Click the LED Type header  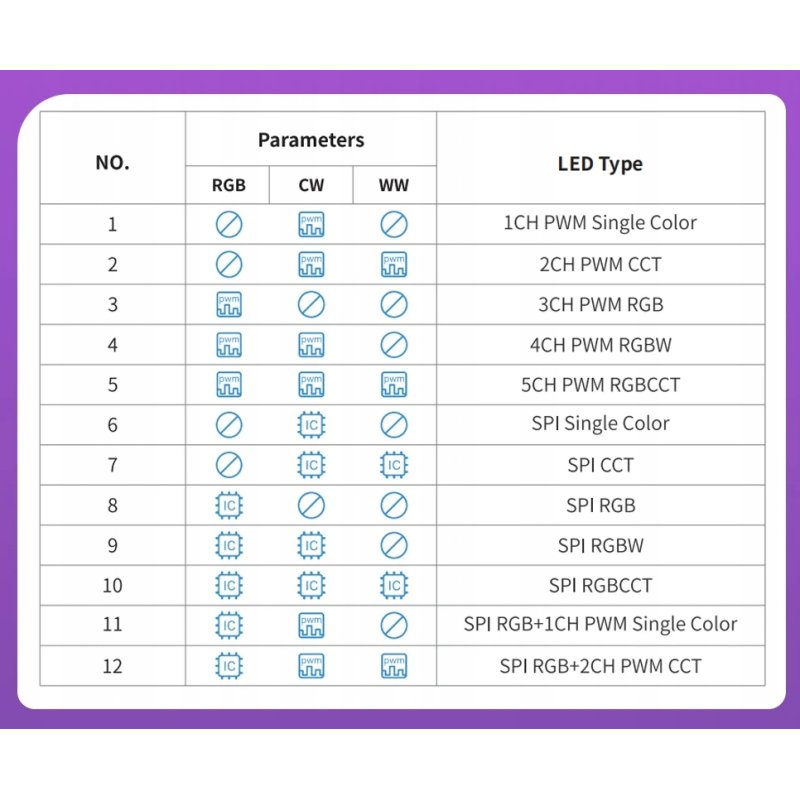click(x=600, y=164)
